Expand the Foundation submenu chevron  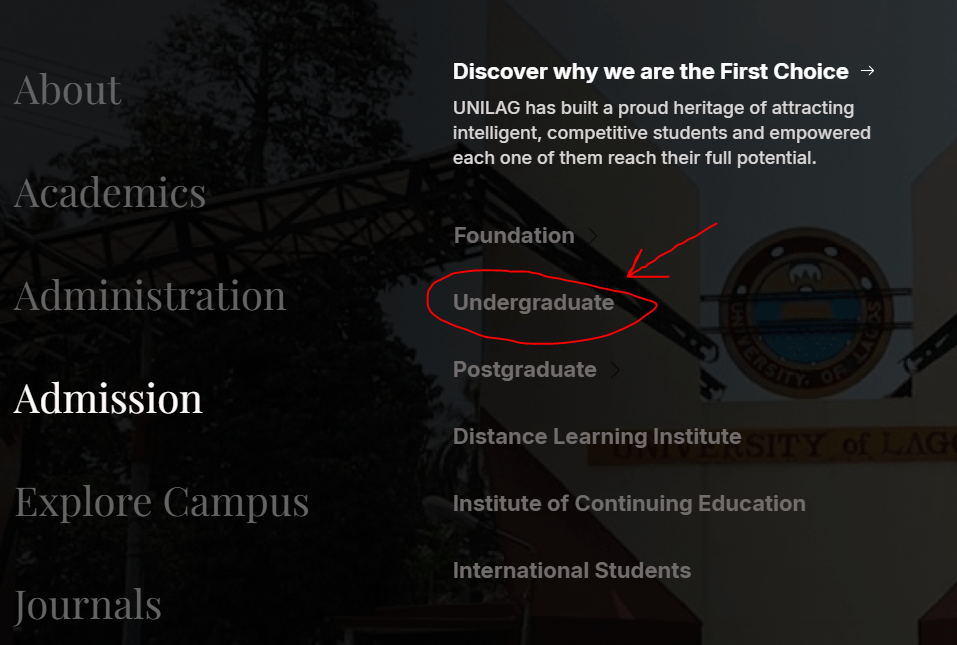click(x=593, y=237)
